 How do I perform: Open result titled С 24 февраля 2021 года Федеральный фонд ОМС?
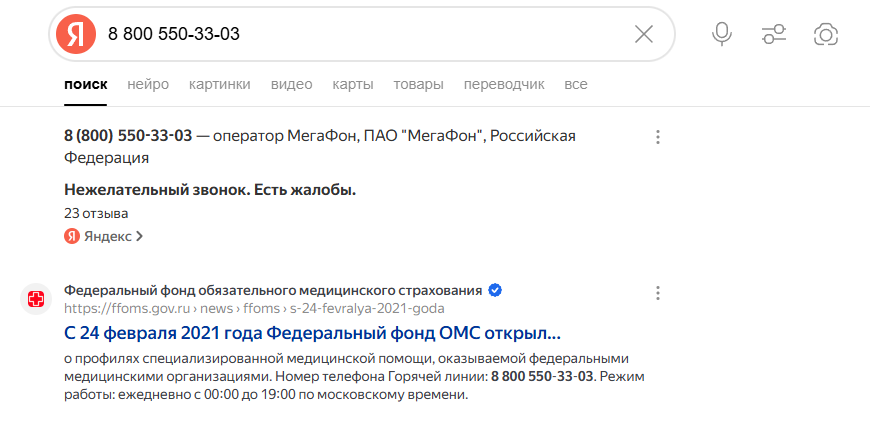coord(312,334)
